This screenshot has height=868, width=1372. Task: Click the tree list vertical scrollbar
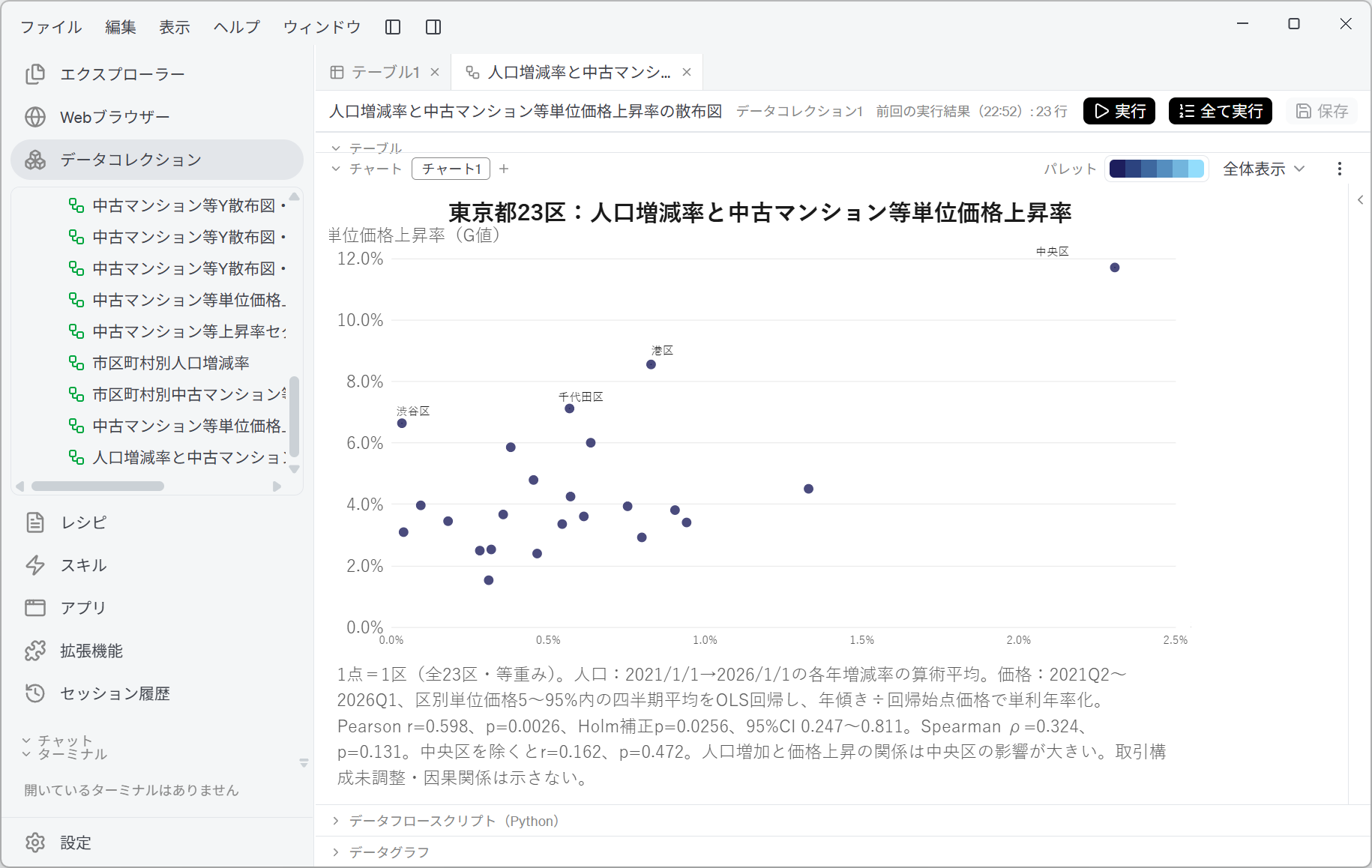[x=295, y=416]
